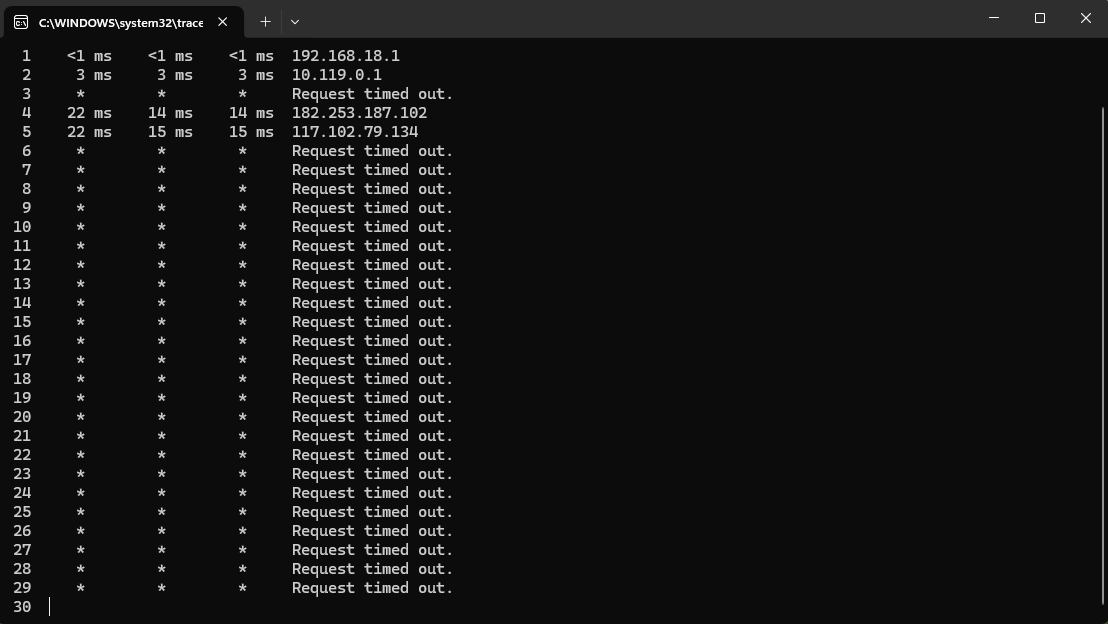Click 'Request timed out.' on hop 3
1108x624 pixels.
pyautogui.click(x=372, y=94)
